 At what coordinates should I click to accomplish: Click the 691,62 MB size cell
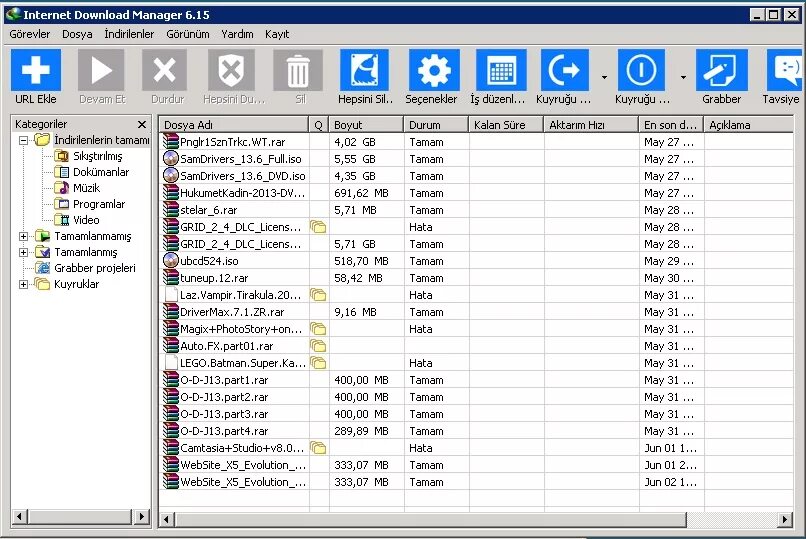[361, 193]
